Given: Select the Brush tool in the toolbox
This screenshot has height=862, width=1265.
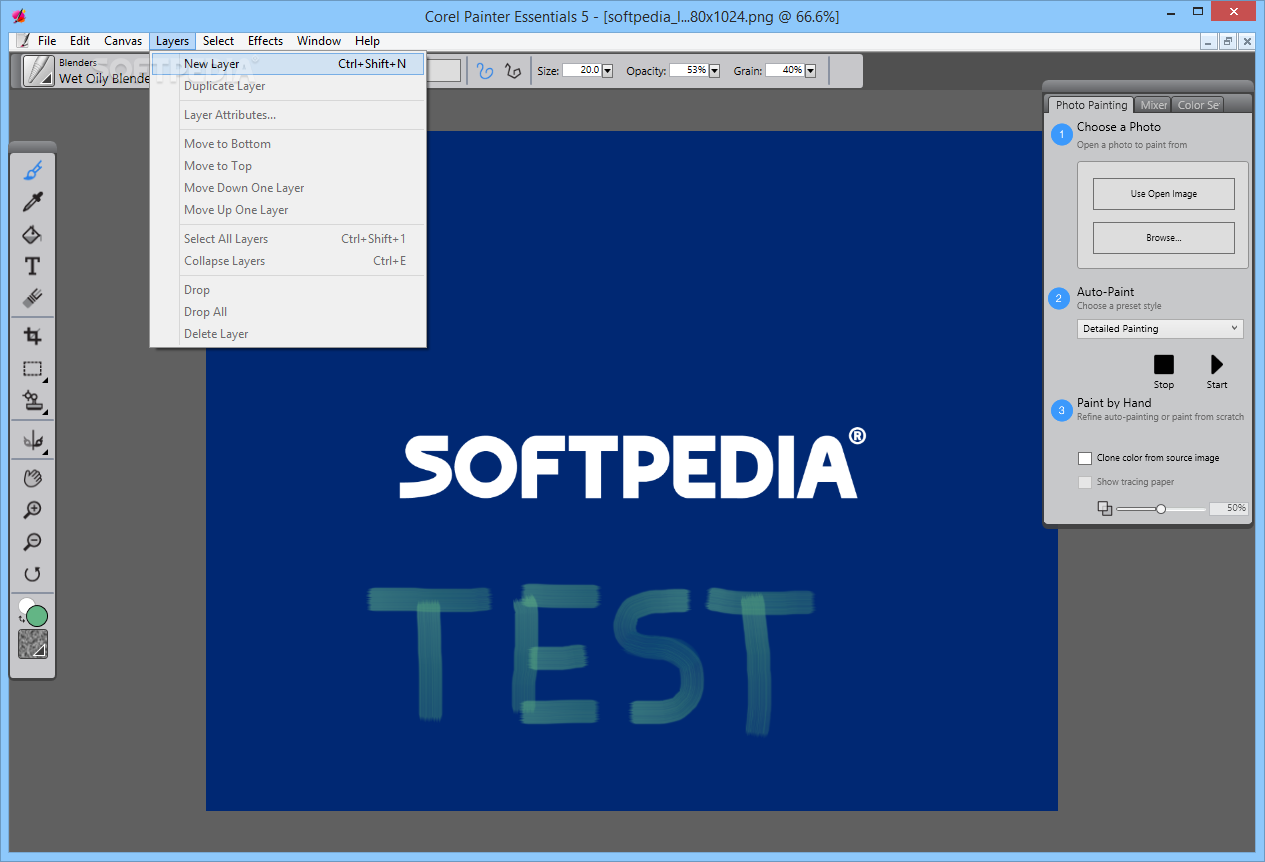Looking at the screenshot, I should coord(33,171).
